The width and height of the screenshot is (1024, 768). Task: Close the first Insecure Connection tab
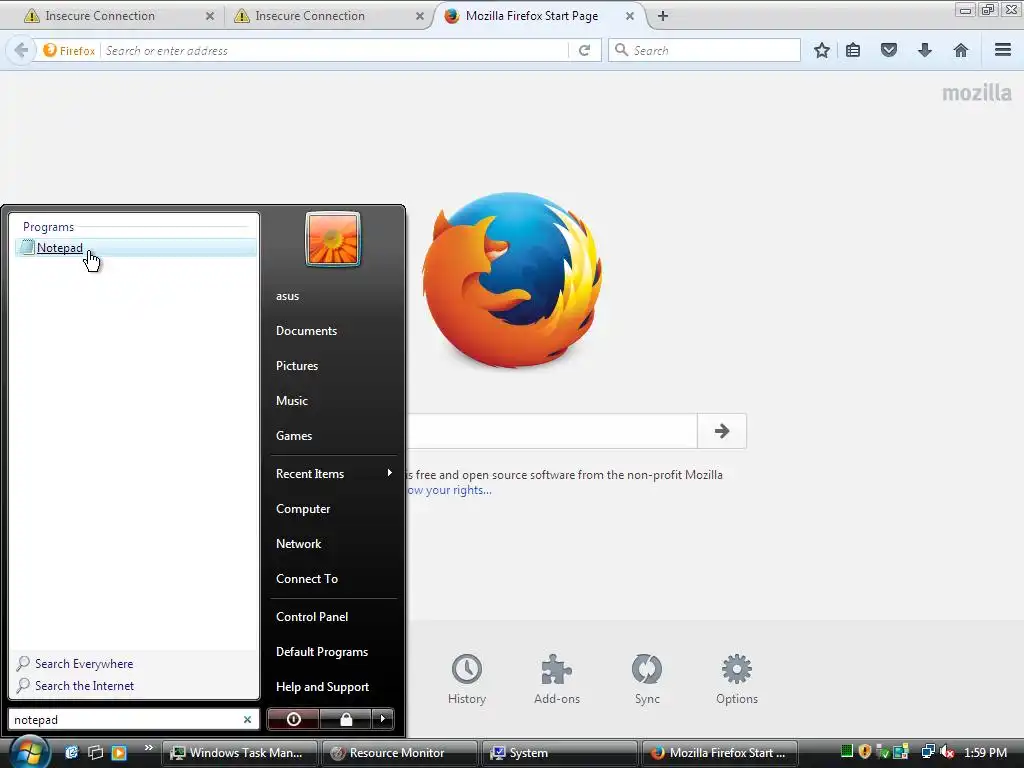point(210,16)
